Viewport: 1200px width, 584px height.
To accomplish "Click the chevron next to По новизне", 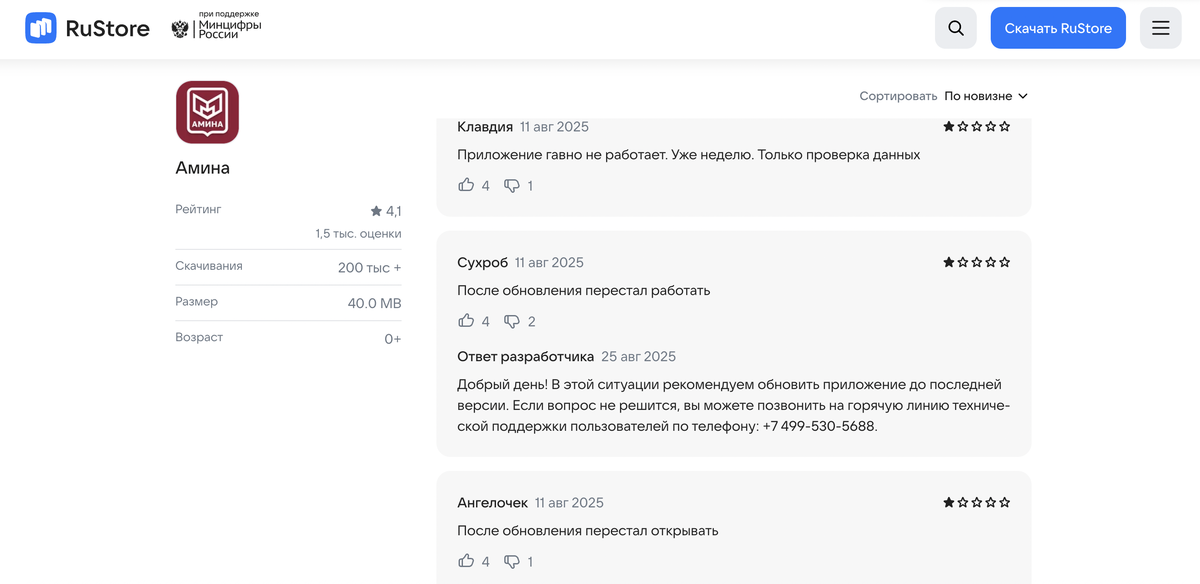I will pos(1022,96).
